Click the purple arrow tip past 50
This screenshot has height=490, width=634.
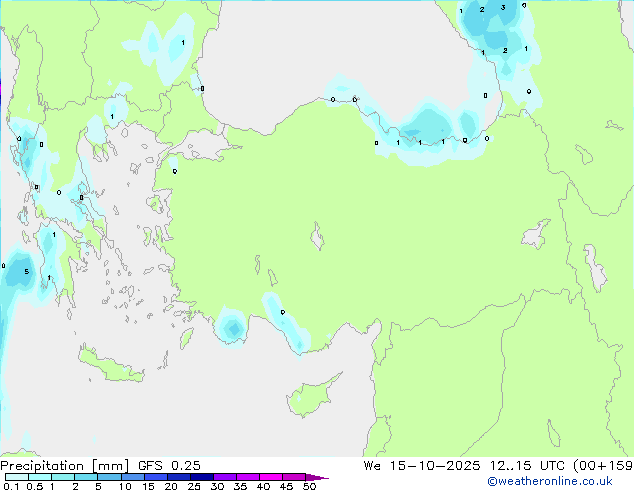click(x=317, y=477)
